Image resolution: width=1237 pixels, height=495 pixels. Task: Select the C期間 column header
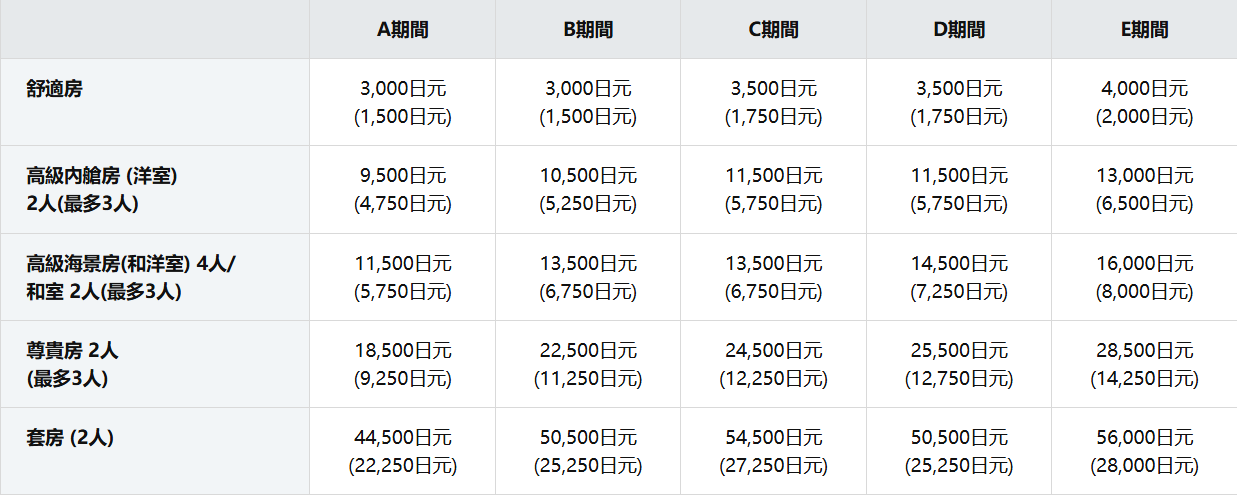(x=773, y=30)
